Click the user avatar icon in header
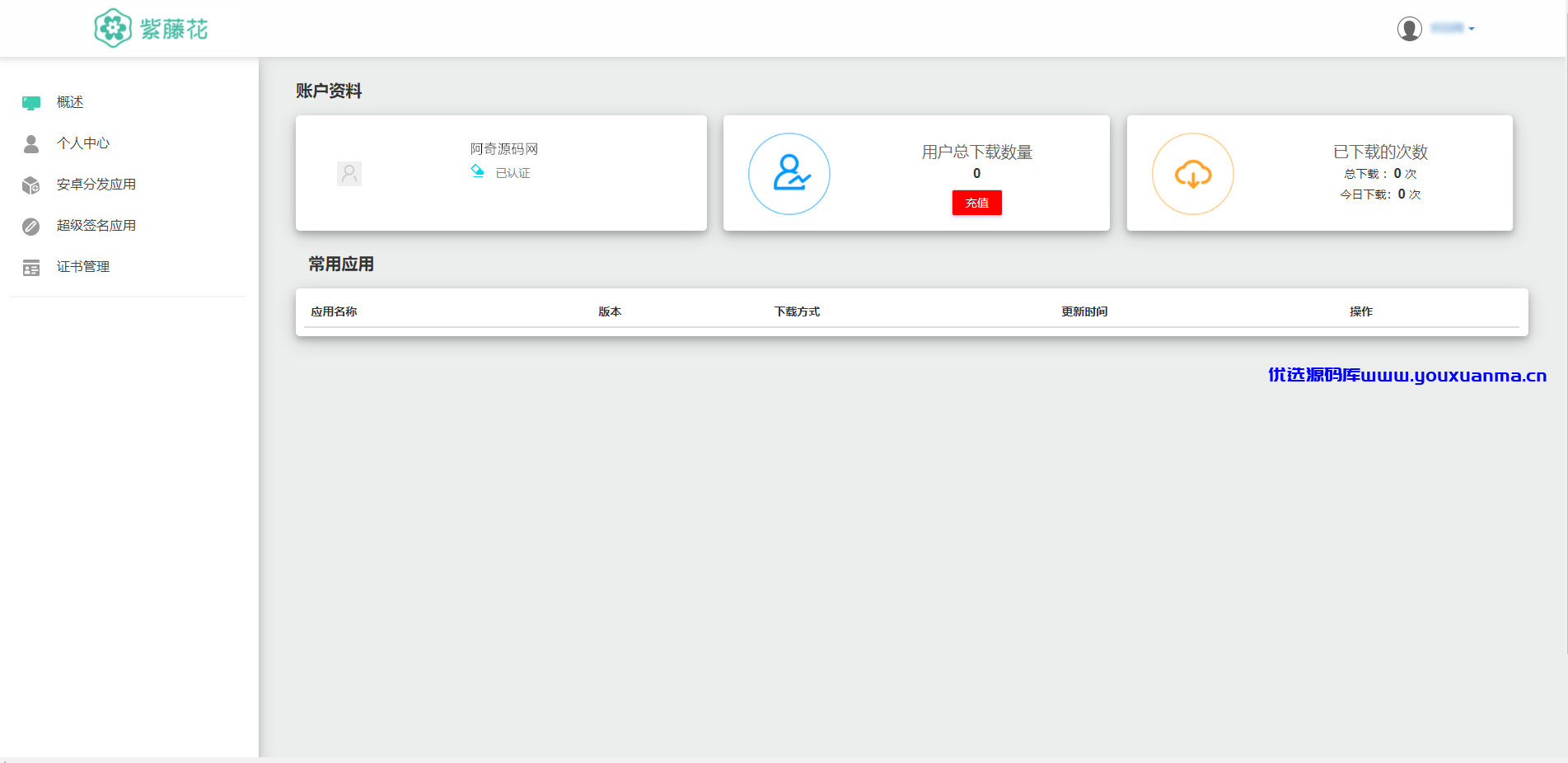 (1410, 29)
